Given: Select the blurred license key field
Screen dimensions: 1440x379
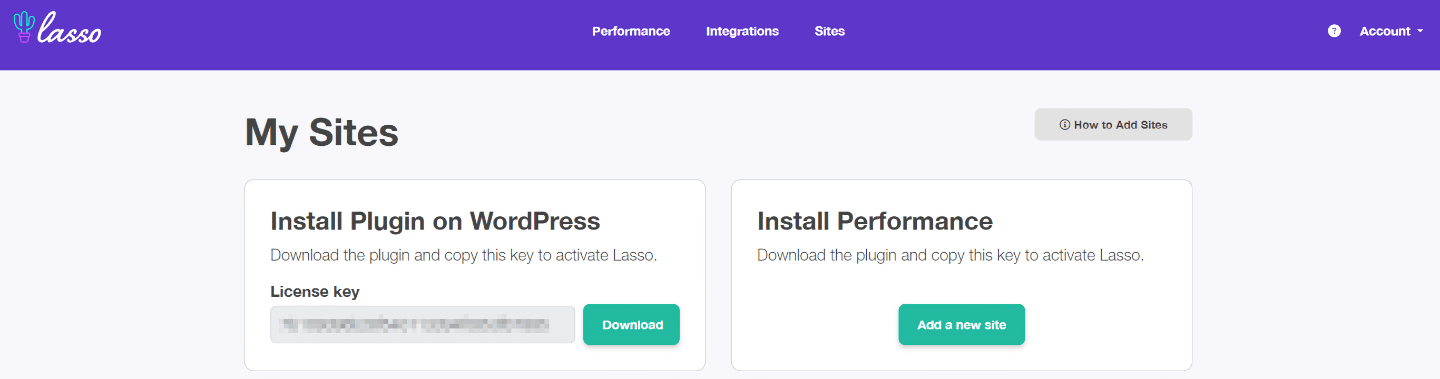Looking at the screenshot, I should point(423,325).
